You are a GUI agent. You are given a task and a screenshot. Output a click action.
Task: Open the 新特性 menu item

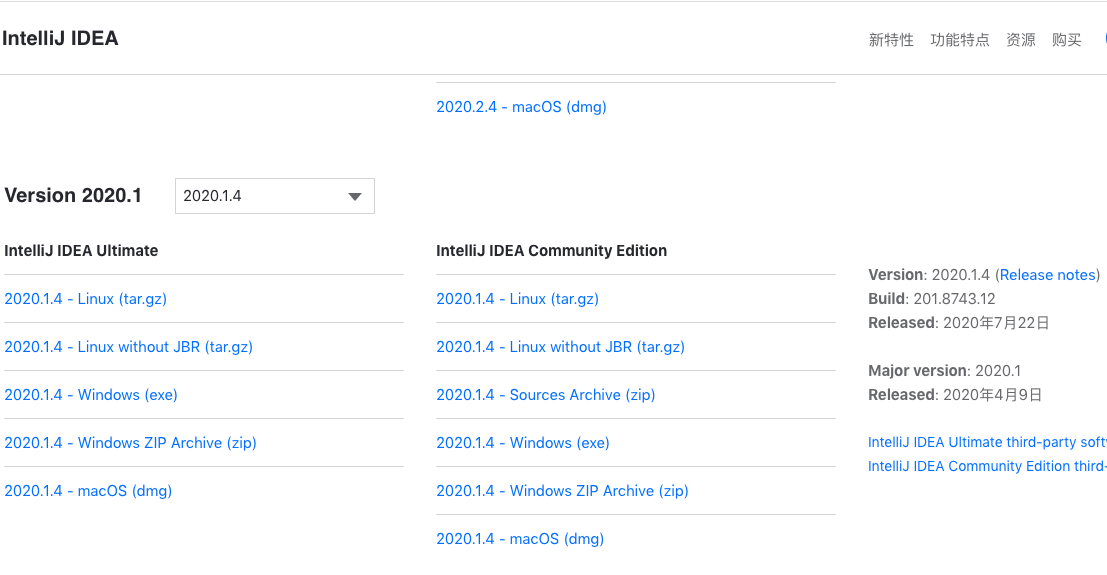coord(891,40)
